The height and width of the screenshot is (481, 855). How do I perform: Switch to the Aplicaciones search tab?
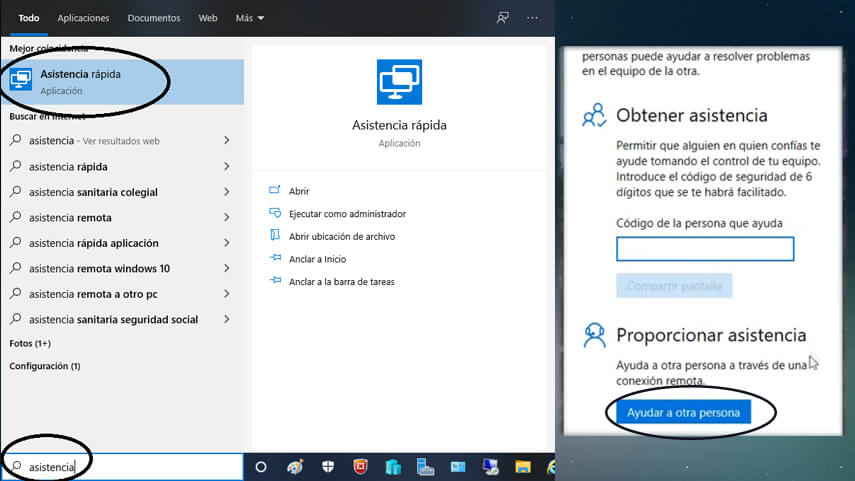(83, 18)
